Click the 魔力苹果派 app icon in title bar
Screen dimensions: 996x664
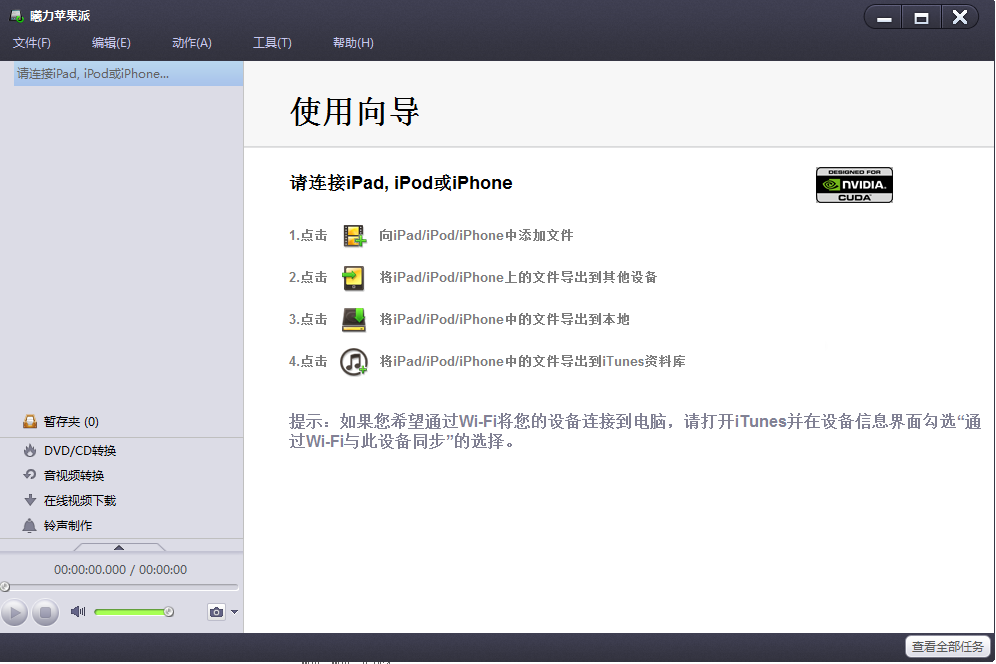(17, 16)
